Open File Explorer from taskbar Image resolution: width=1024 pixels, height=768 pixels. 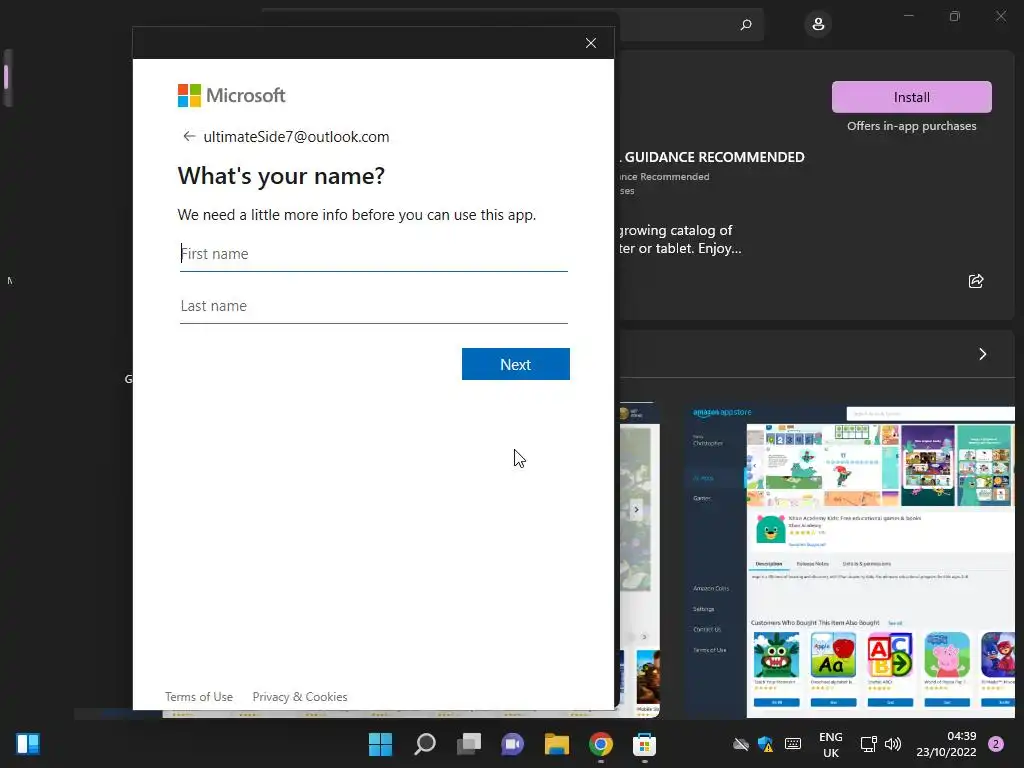pos(557,744)
